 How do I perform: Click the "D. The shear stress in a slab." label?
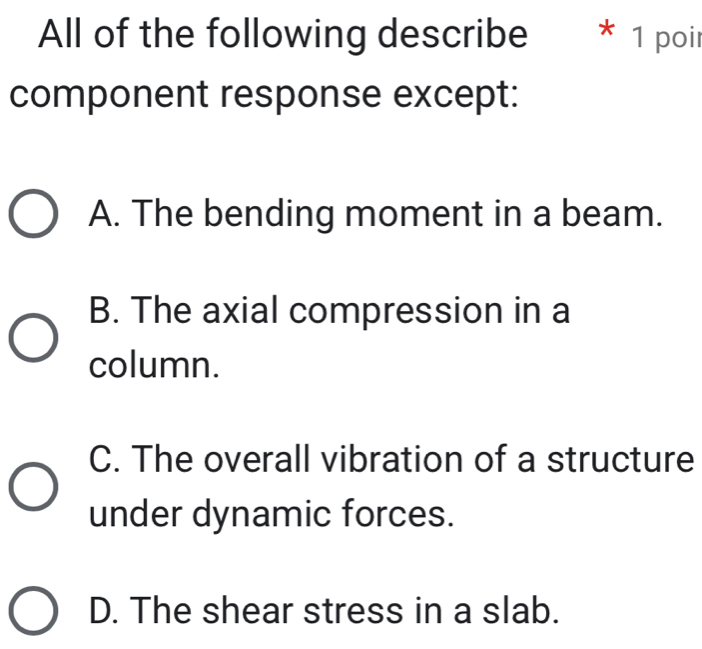[x=324, y=608]
